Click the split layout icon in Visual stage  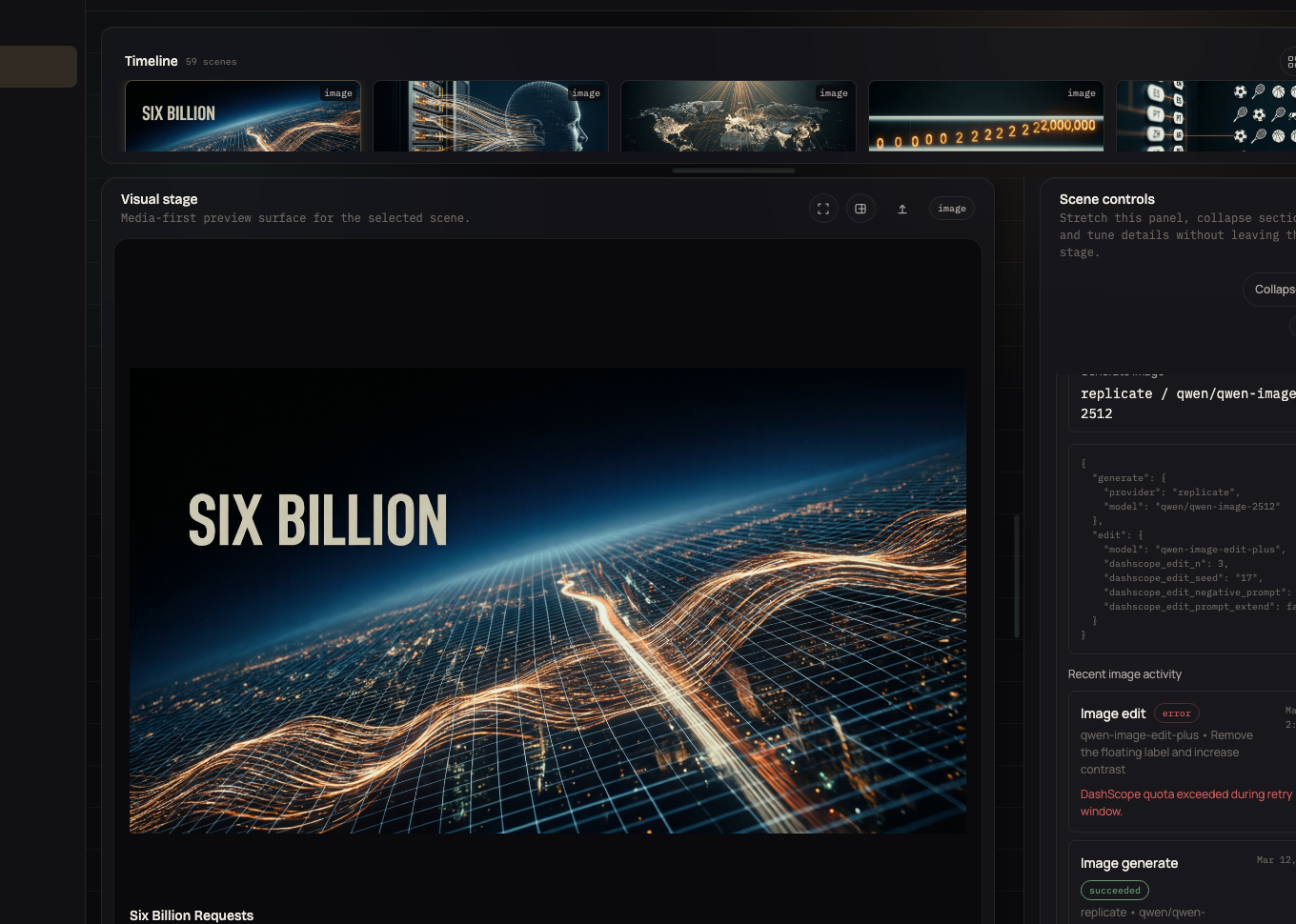coord(861,209)
